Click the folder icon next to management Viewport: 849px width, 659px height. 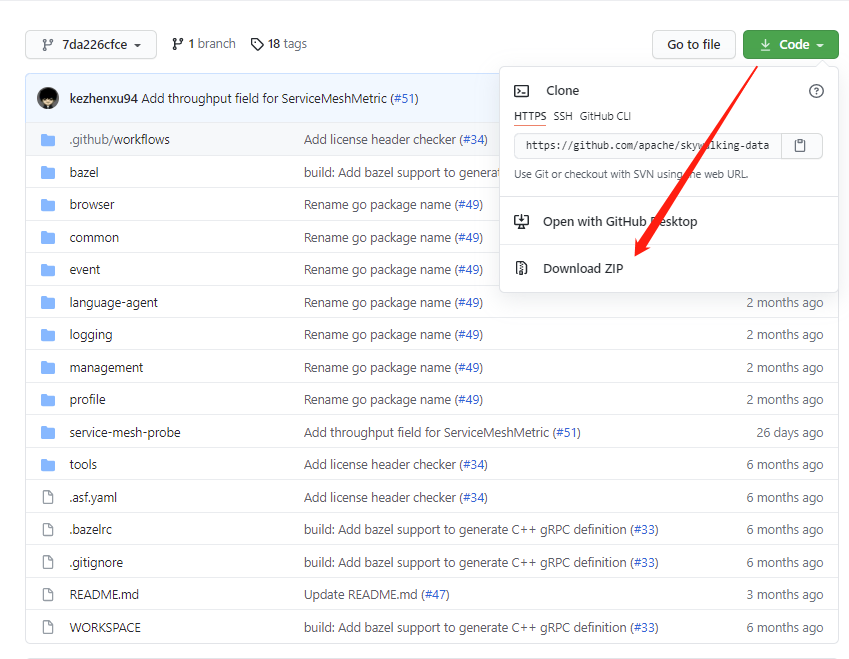click(48, 368)
